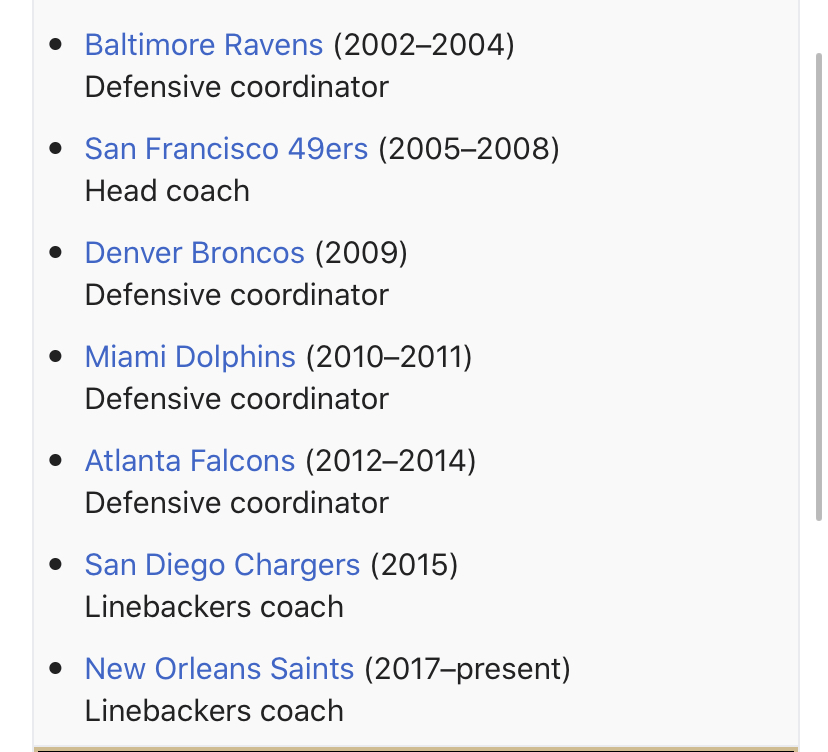This screenshot has height=752, width=828.
Task: Click the (2017–present) text
Action: [467, 670]
